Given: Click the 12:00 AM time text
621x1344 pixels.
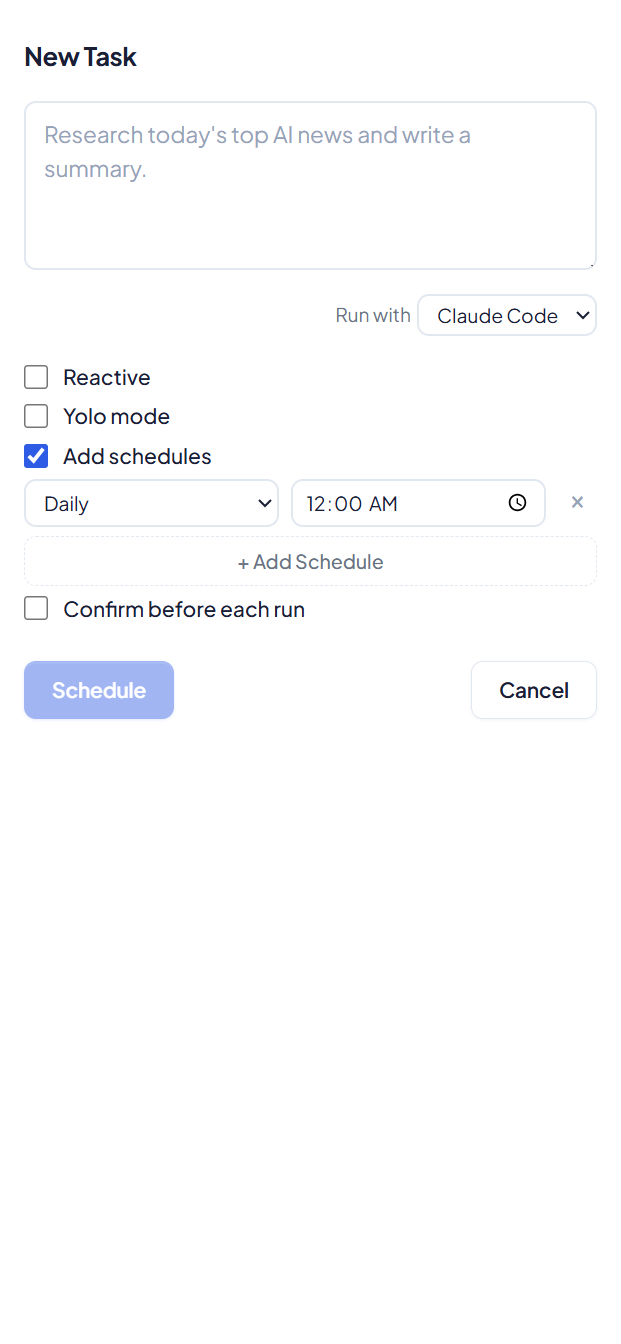Looking at the screenshot, I should pyautogui.click(x=351, y=503).
